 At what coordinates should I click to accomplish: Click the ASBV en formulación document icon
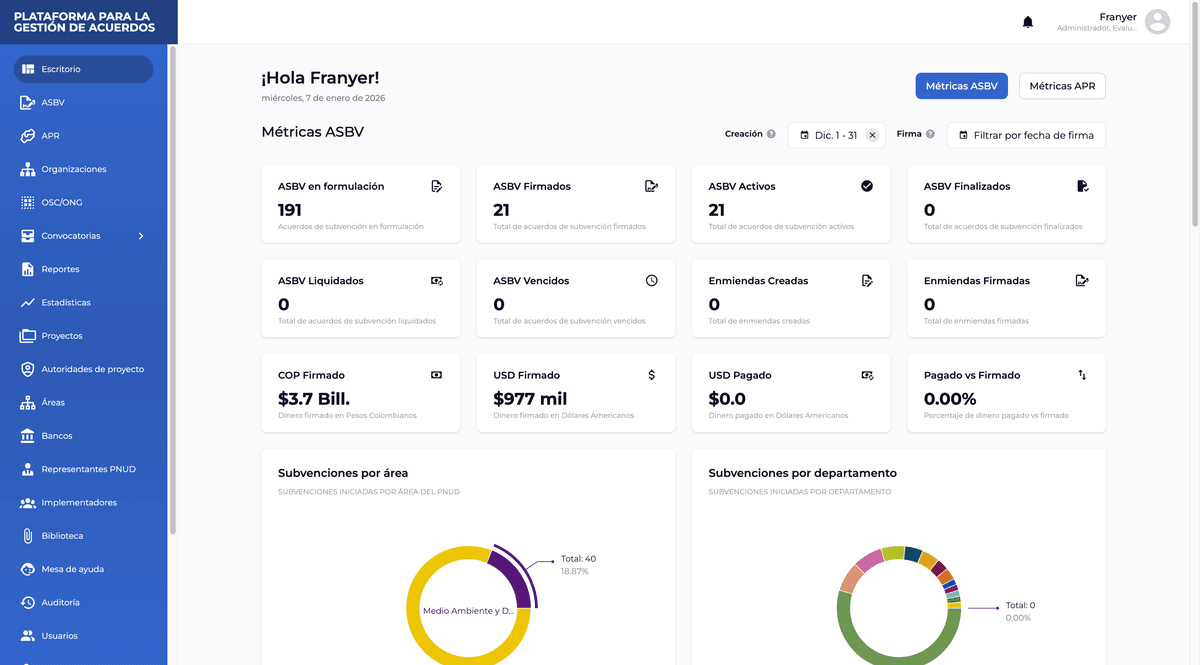(x=436, y=186)
